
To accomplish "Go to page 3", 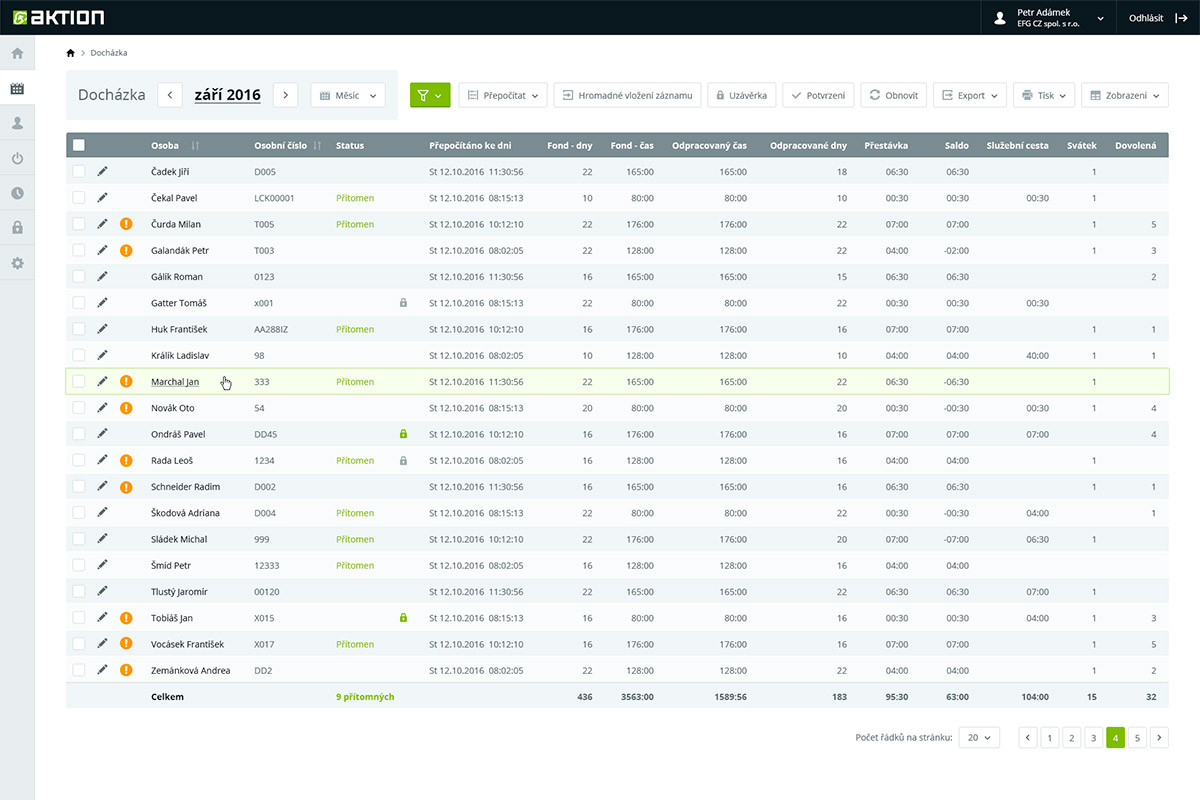I will (1094, 738).
